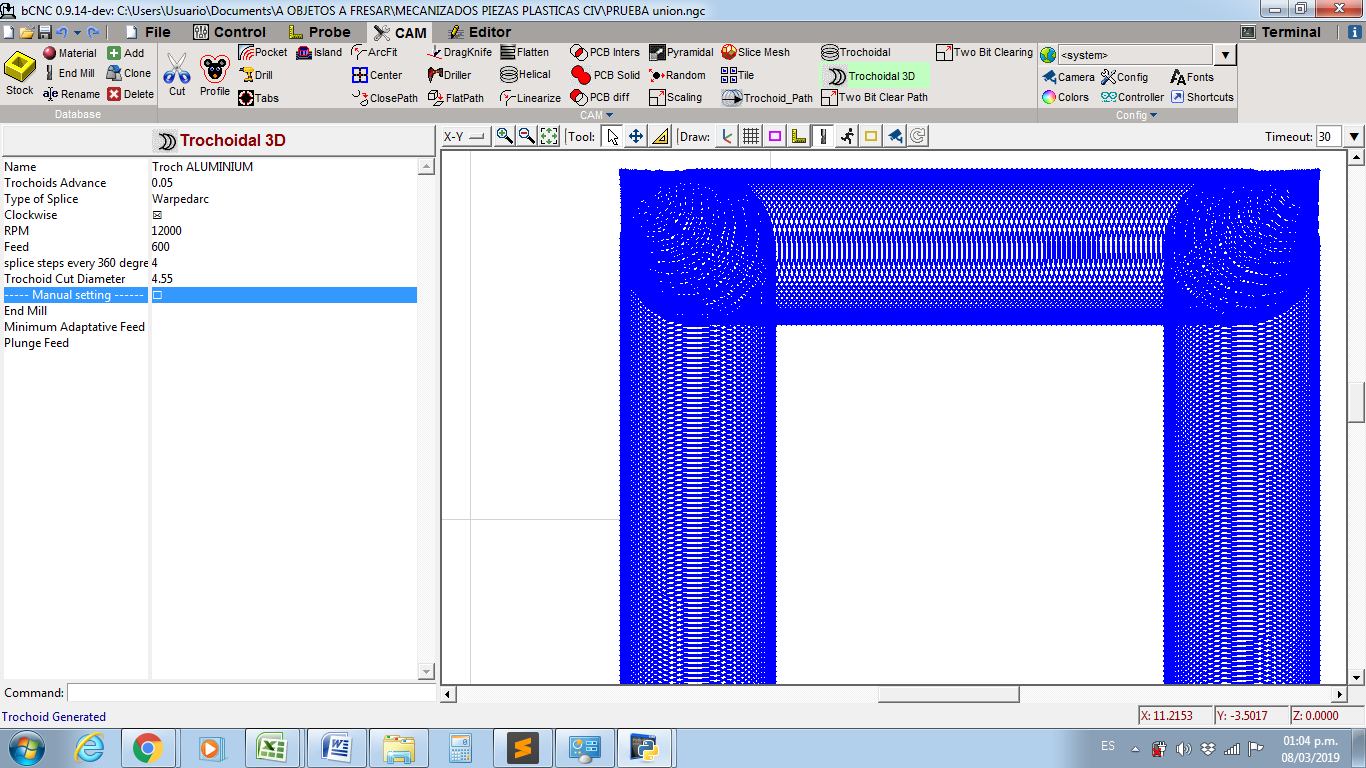Image resolution: width=1366 pixels, height=768 pixels.
Task: Open the Linearize plugin
Action: pyautogui.click(x=531, y=98)
